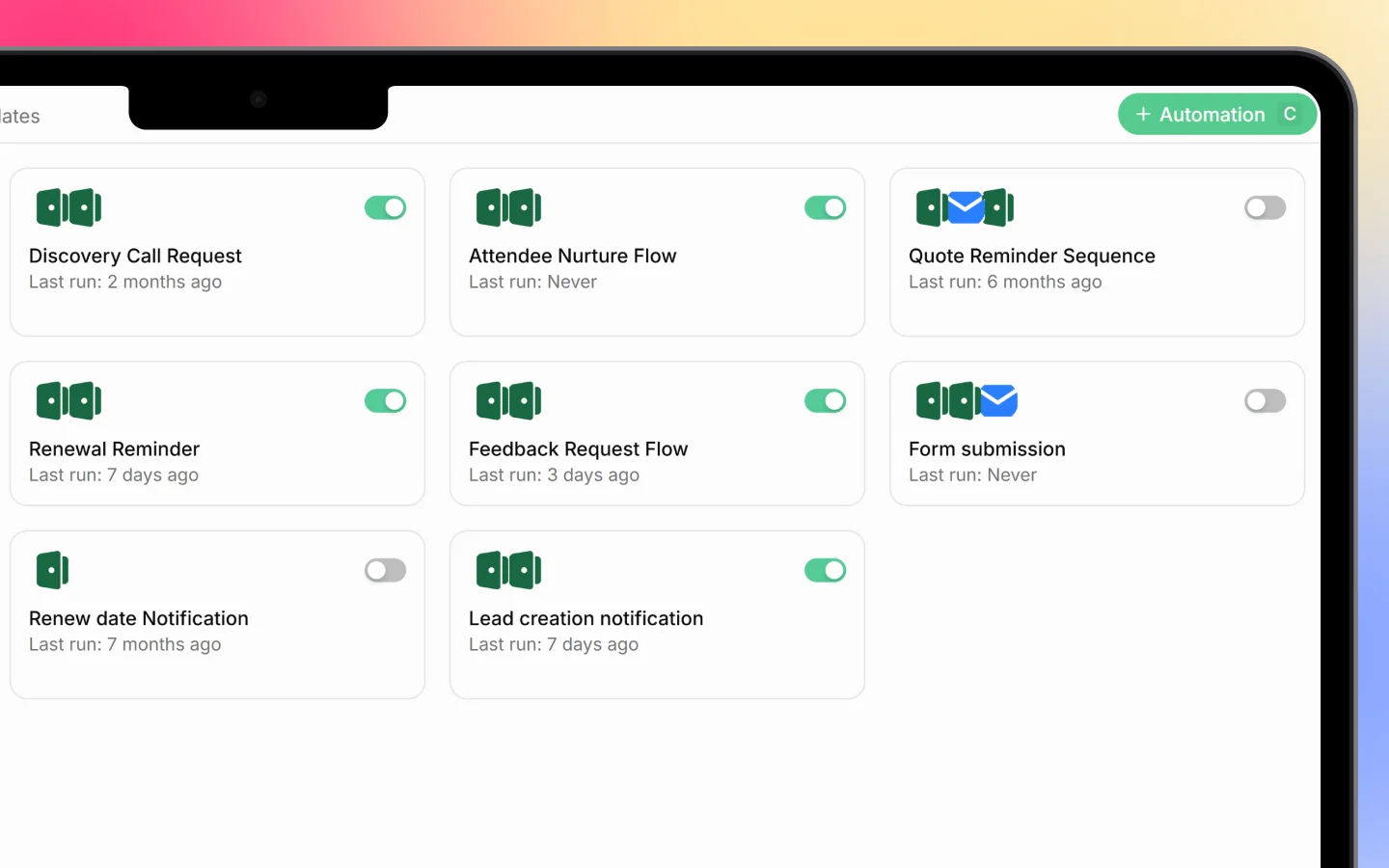
Task: Select the first step icon on Renewal Reminder
Action: click(x=52, y=400)
